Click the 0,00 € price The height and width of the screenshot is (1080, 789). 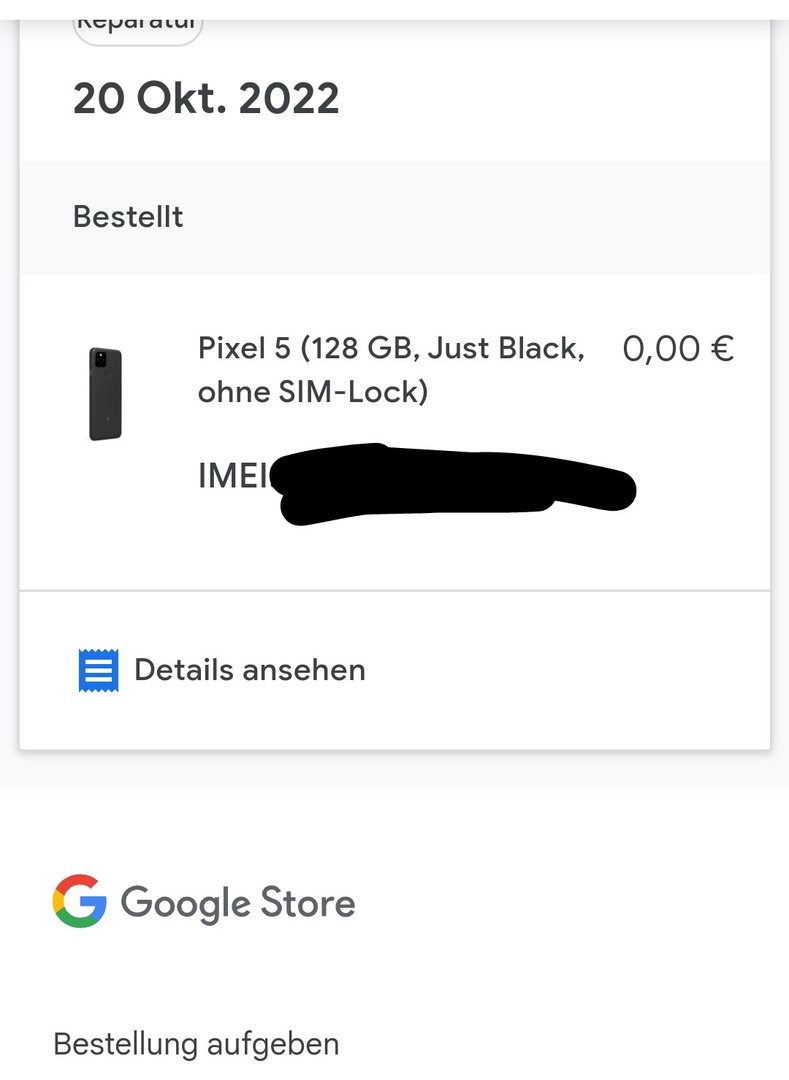[678, 349]
